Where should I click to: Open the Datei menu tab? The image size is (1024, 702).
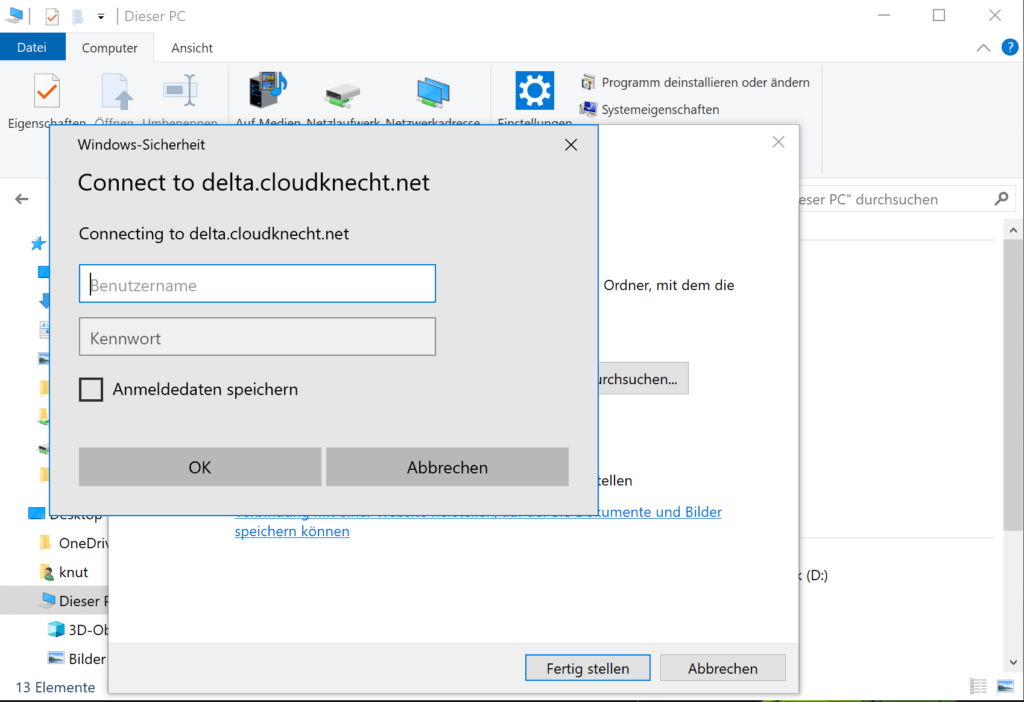pos(32,48)
